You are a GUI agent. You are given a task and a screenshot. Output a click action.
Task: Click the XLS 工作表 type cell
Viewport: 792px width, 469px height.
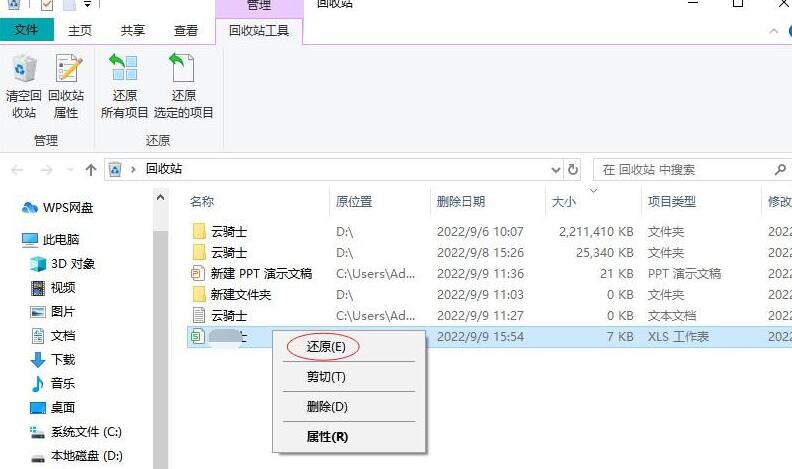(x=678, y=337)
